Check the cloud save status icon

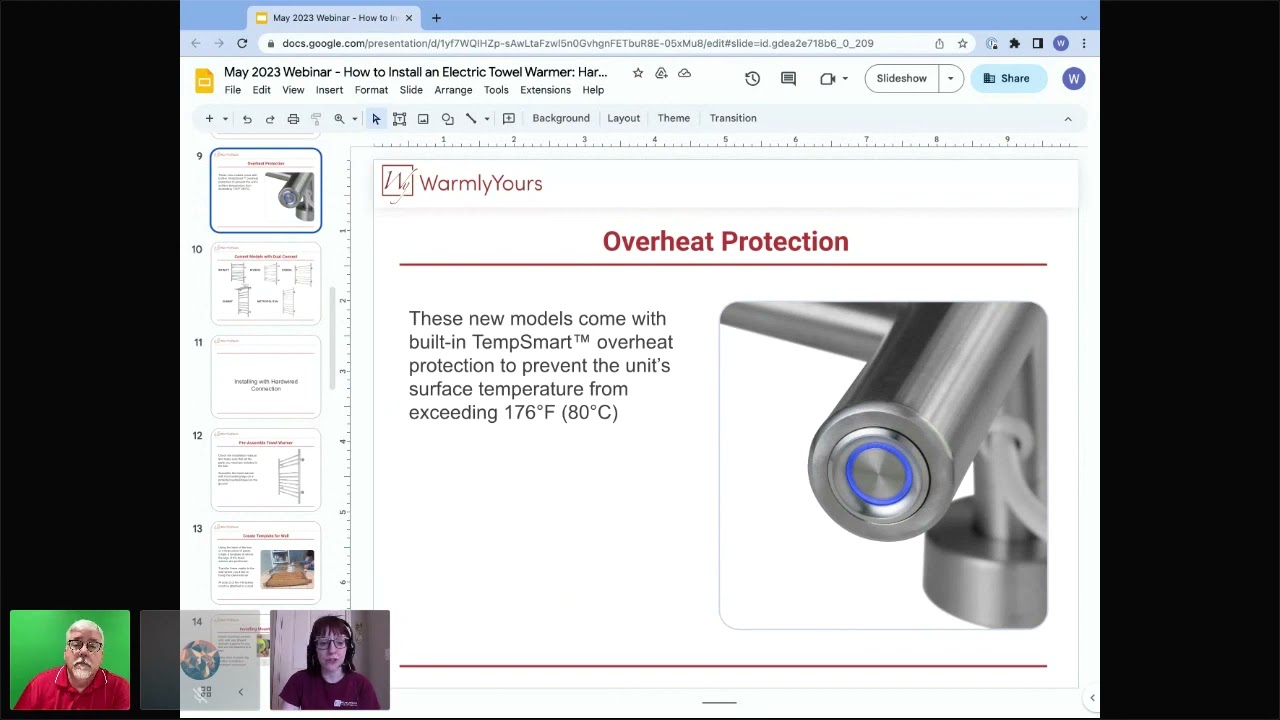(684, 73)
